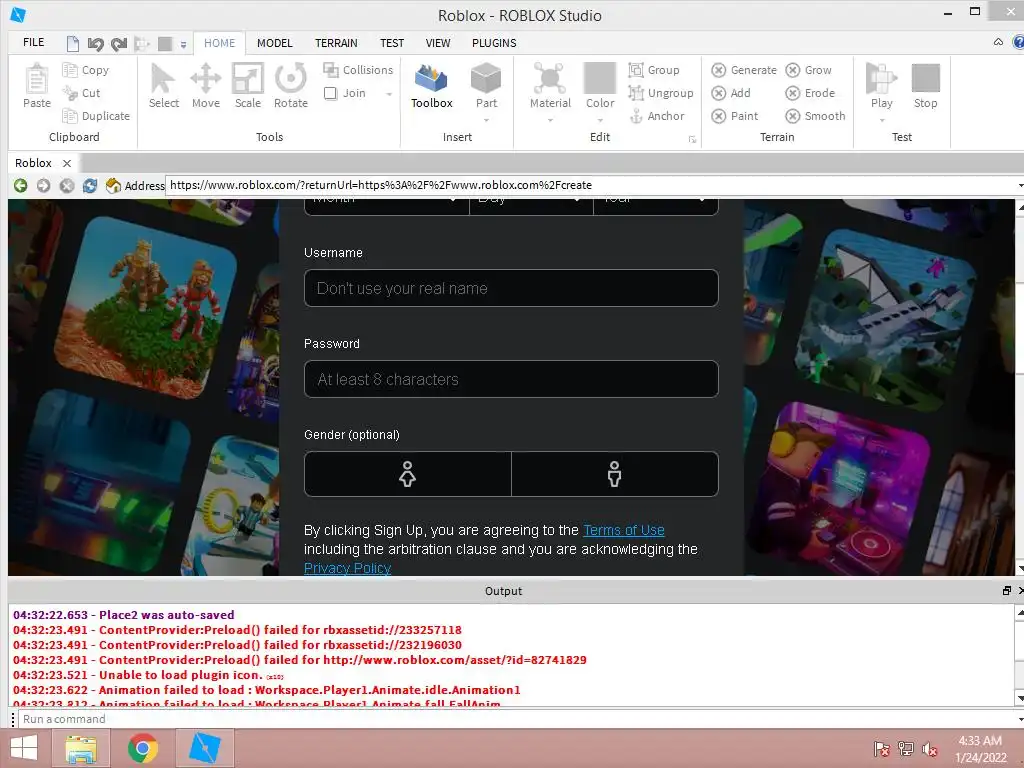
Task: Click the browser Back arrow button
Action: tap(20, 185)
